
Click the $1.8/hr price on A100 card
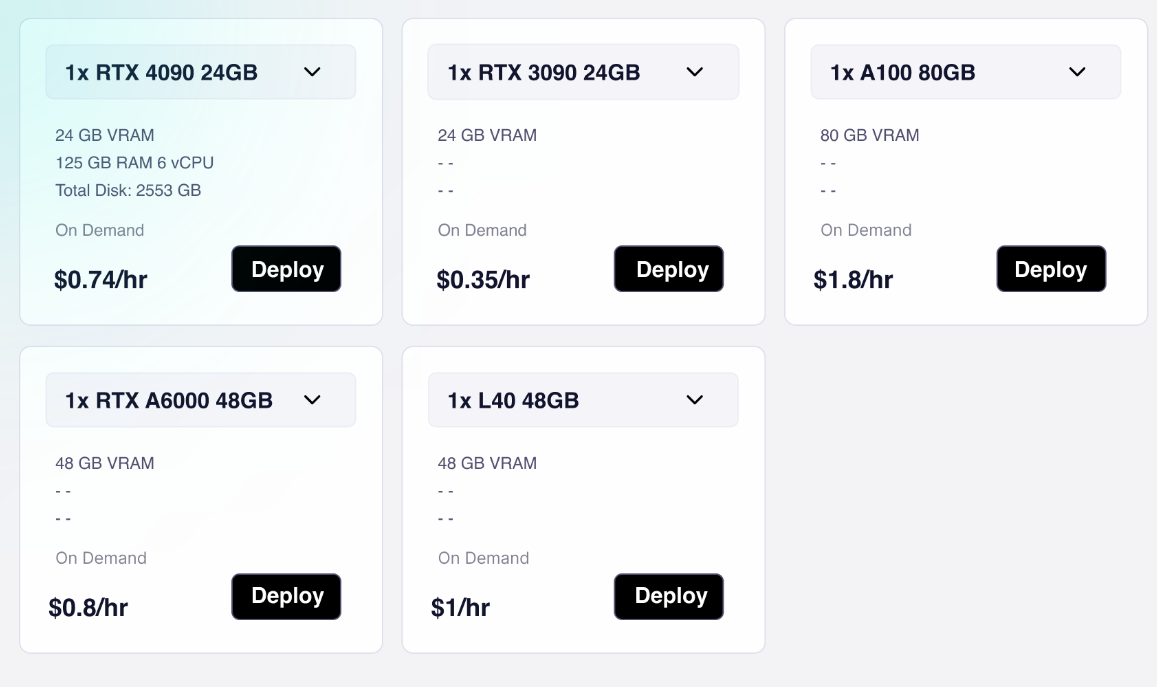click(853, 280)
